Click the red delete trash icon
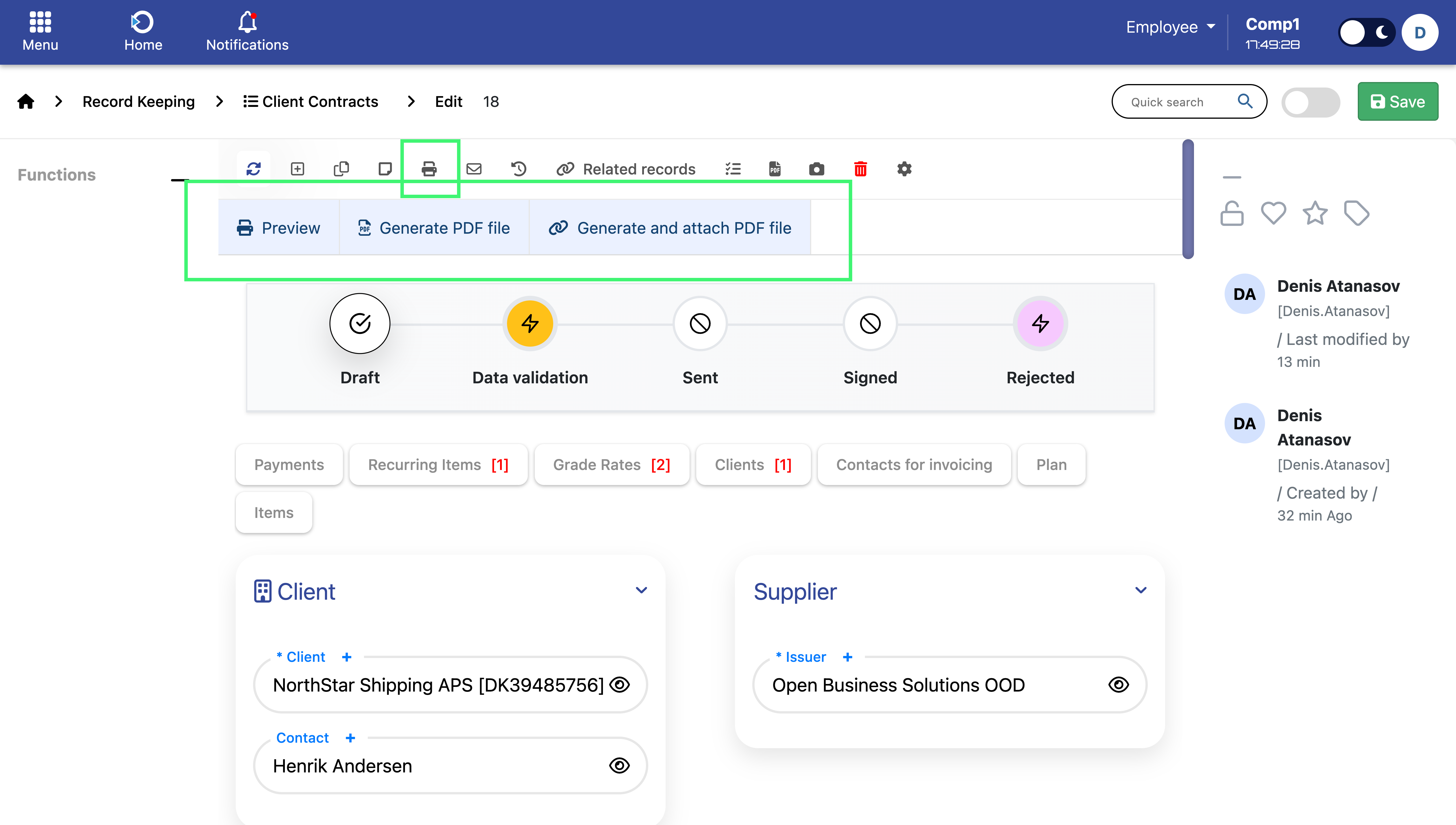The height and width of the screenshot is (825, 1456). (x=860, y=169)
